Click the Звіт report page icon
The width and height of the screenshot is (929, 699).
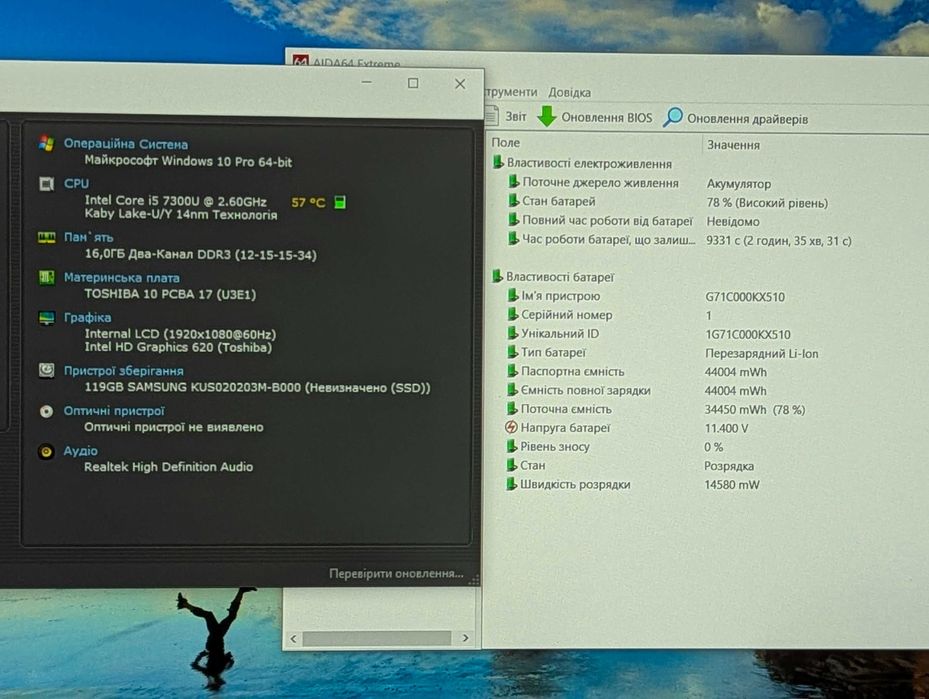point(492,115)
